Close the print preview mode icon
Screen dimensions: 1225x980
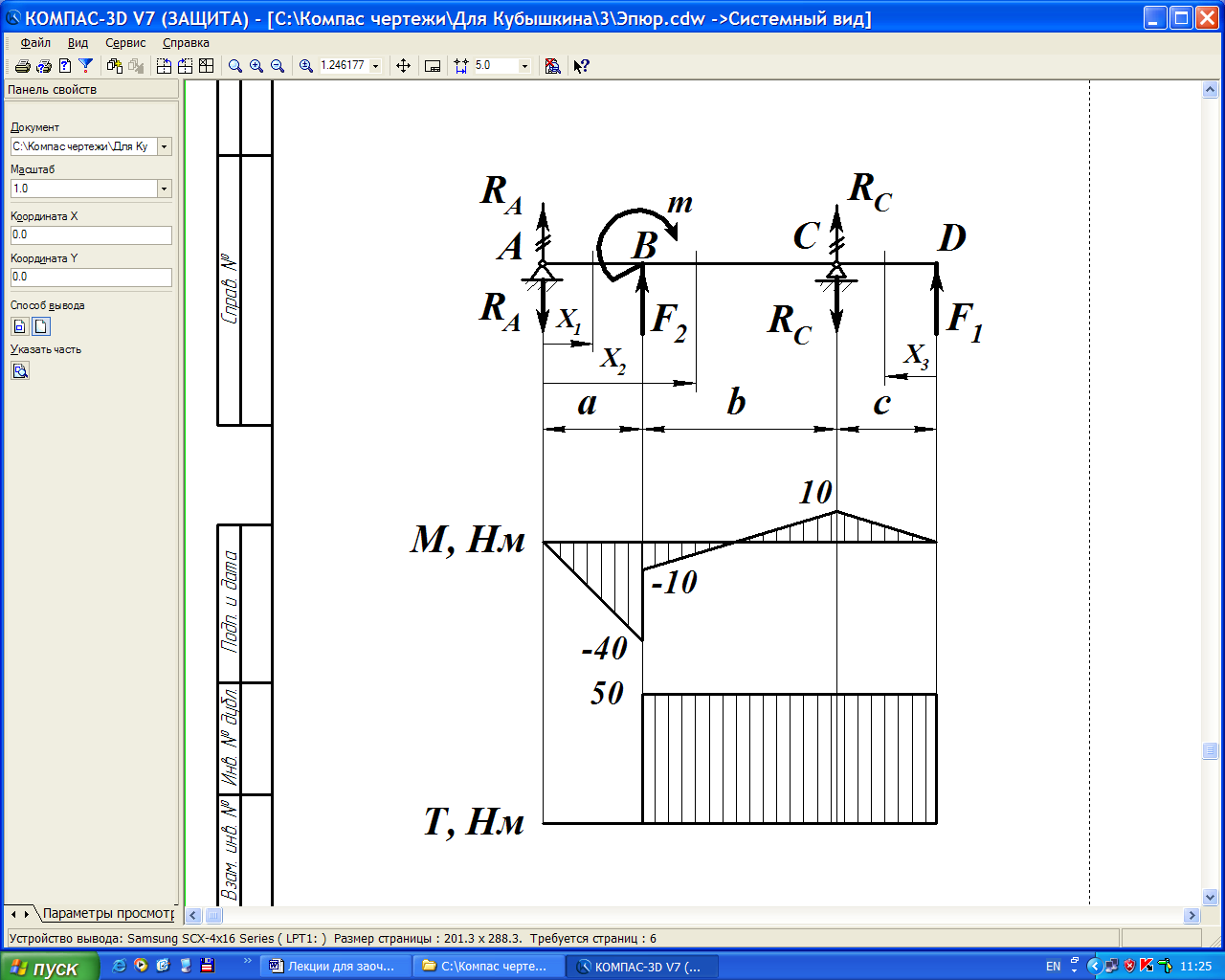[552, 66]
